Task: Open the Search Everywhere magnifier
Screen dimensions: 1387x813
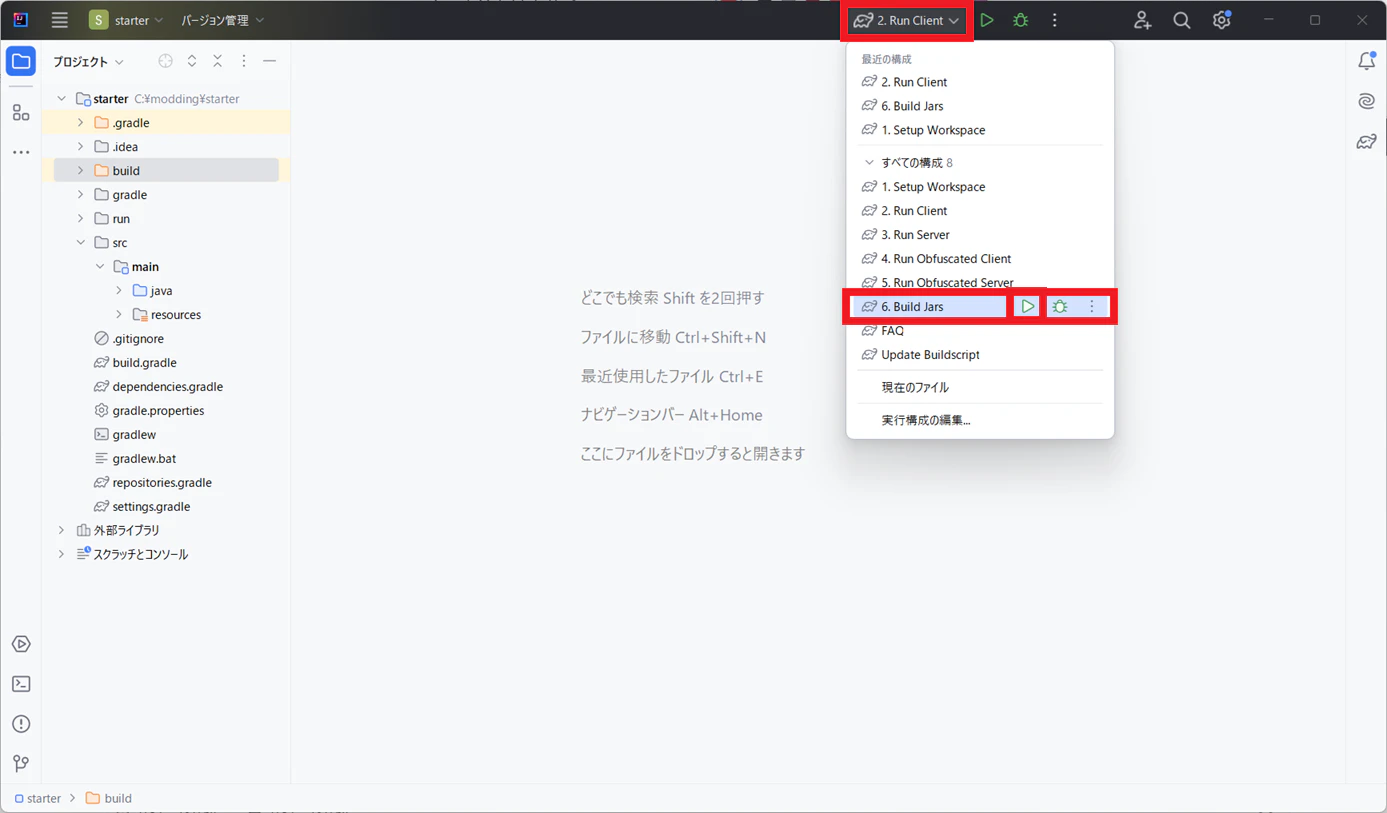Action: click(1181, 20)
